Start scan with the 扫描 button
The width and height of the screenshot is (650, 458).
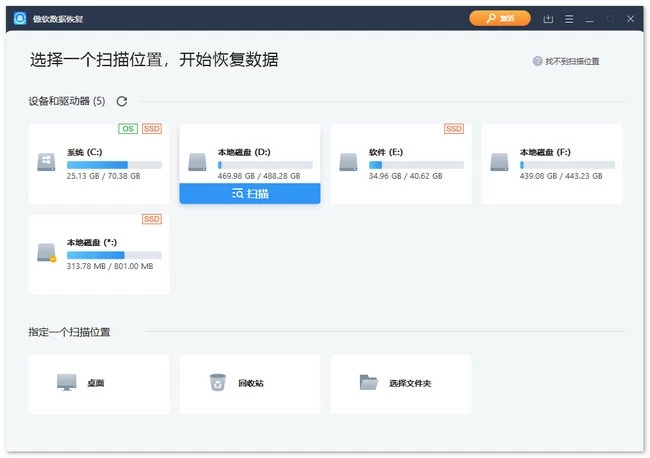click(250, 194)
